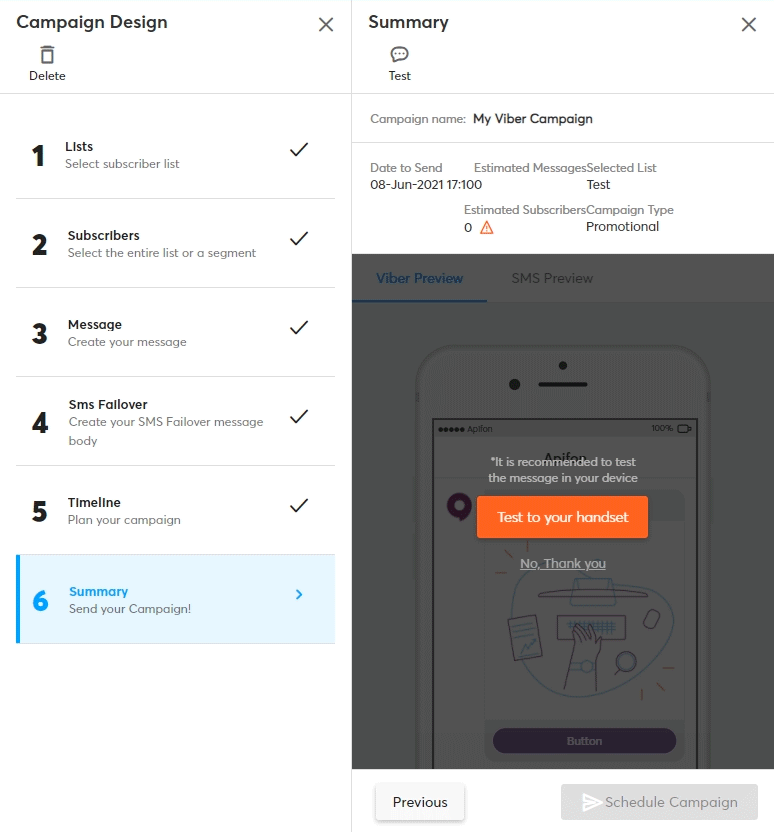
Task: Click the checkmark on the Subscribers step
Action: (x=298, y=239)
